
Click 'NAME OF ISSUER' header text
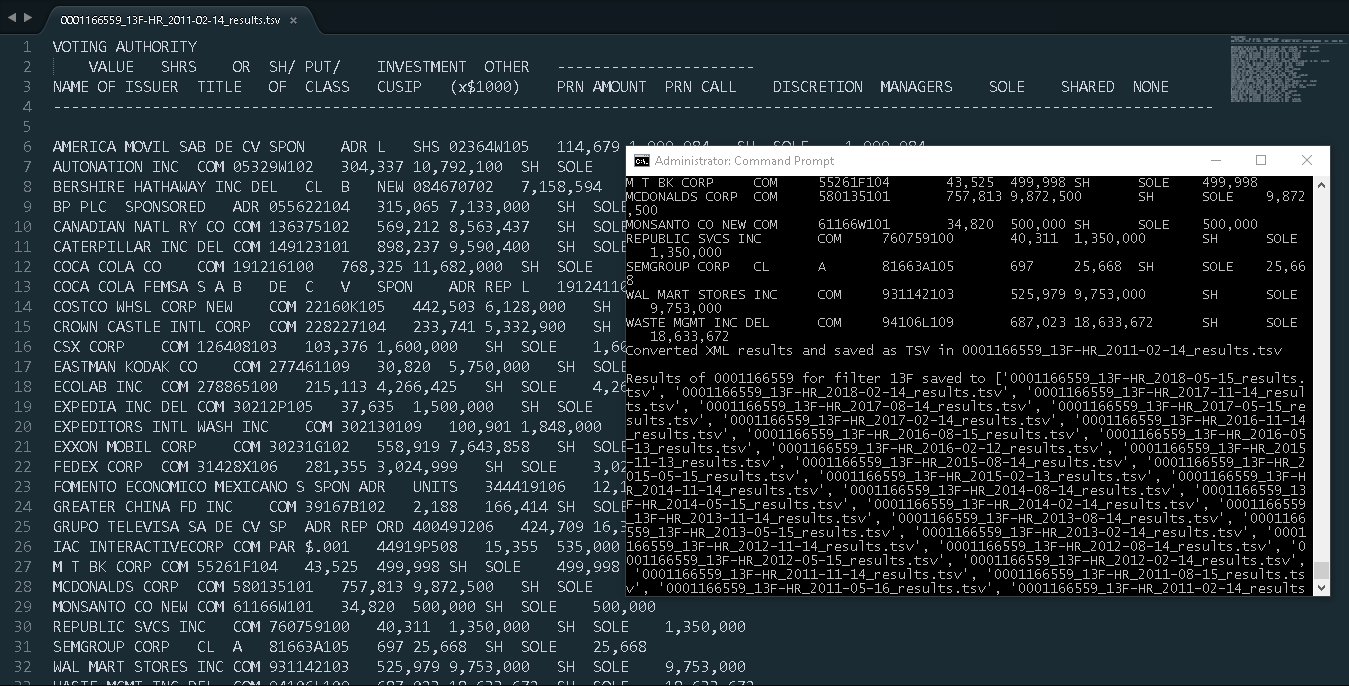pyautogui.click(x=116, y=87)
